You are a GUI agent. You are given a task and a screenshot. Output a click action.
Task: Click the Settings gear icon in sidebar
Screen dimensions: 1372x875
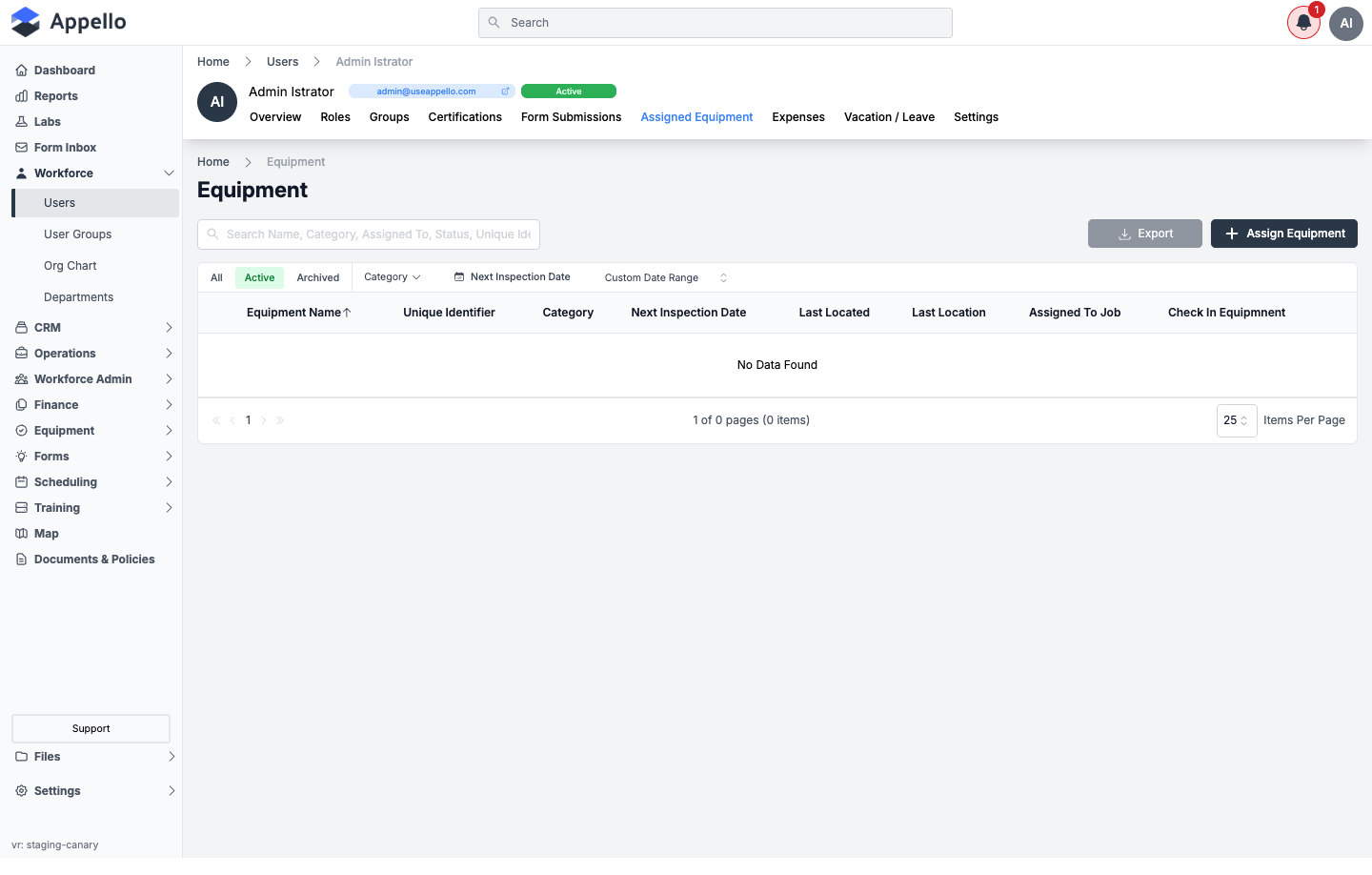coord(21,791)
